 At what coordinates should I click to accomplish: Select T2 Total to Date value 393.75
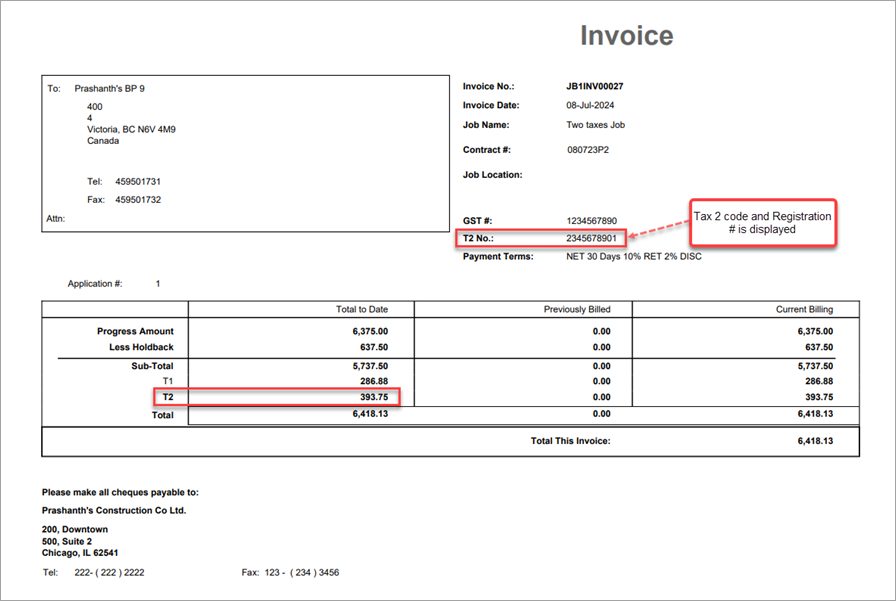(x=374, y=397)
